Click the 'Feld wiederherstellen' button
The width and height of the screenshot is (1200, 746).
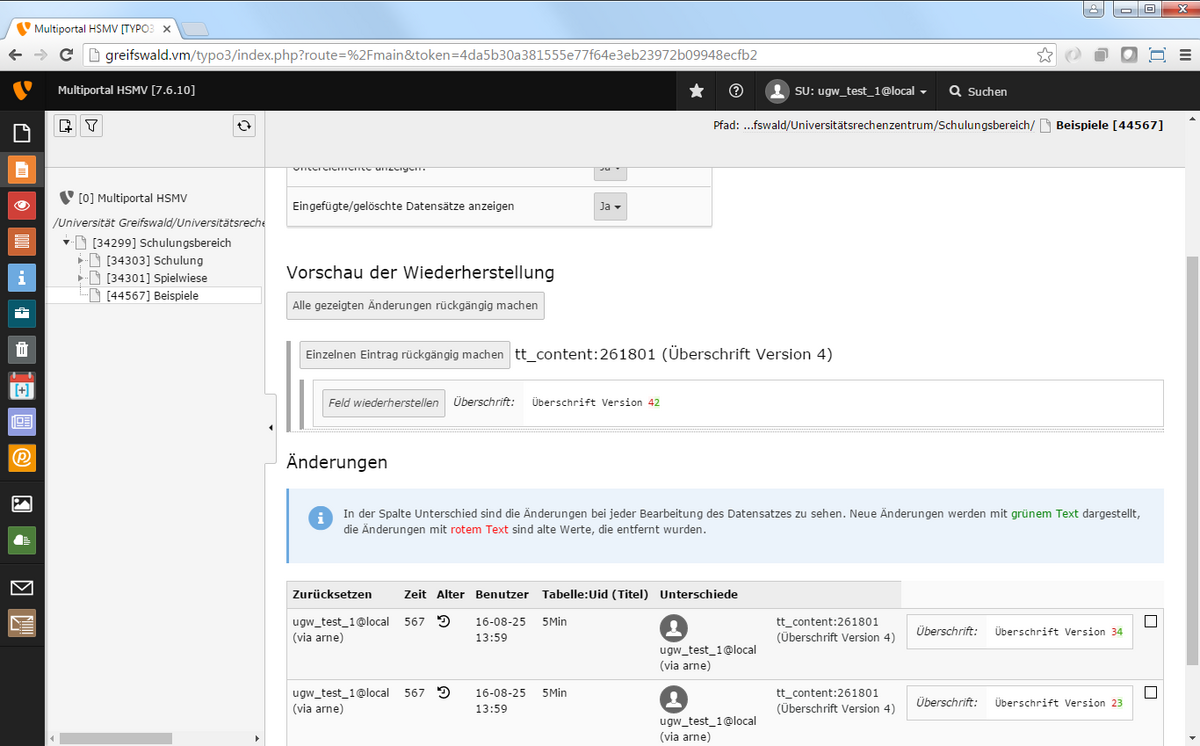[383, 403]
